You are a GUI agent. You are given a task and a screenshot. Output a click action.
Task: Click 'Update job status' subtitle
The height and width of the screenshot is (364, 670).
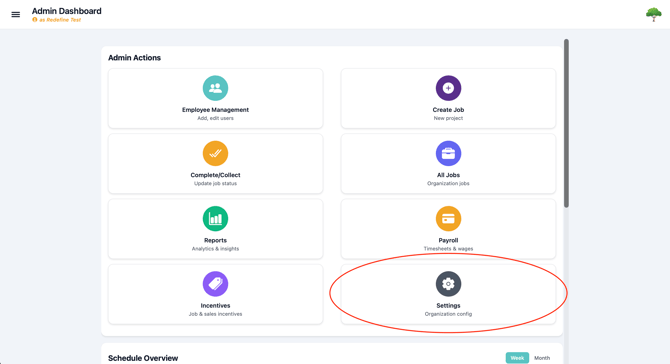click(215, 184)
